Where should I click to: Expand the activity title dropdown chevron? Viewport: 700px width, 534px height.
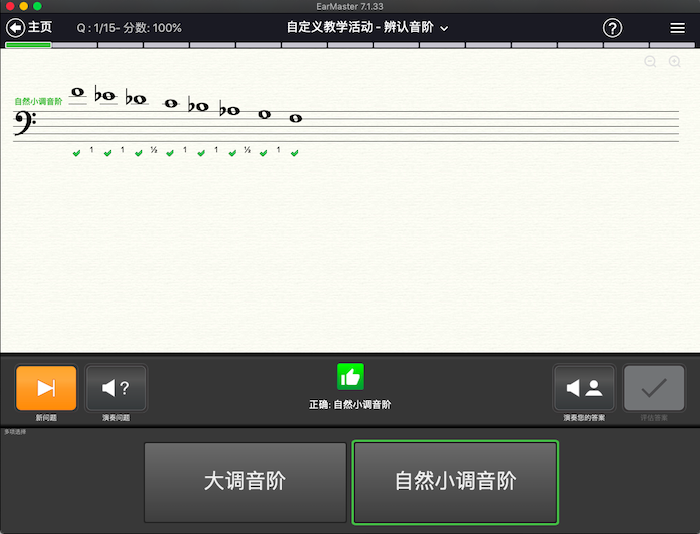click(444, 29)
